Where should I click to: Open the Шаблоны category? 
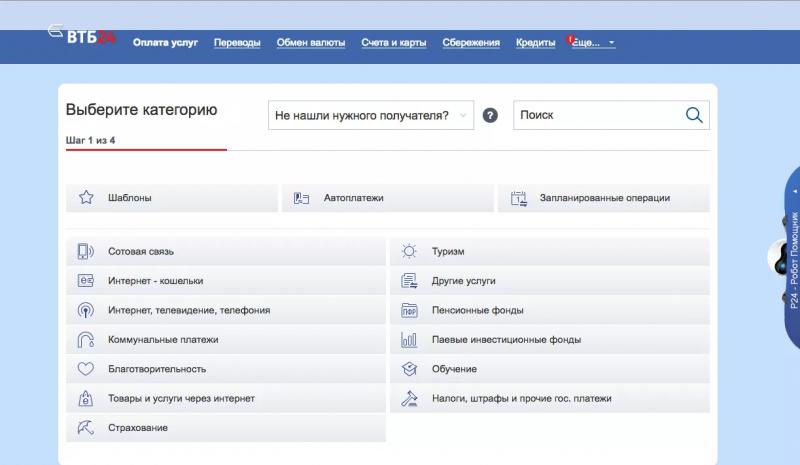click(x=172, y=198)
